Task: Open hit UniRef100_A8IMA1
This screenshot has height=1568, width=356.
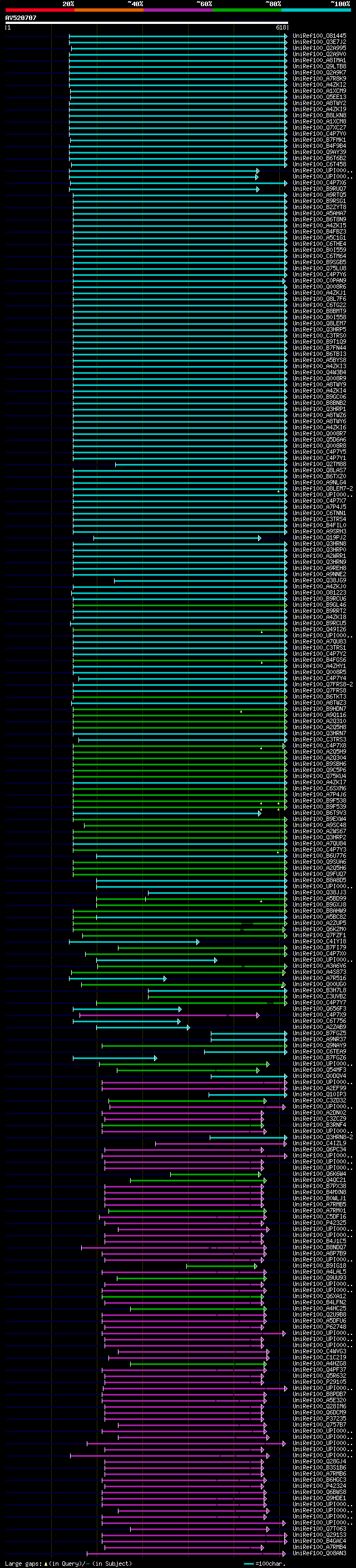Action: (319, 60)
